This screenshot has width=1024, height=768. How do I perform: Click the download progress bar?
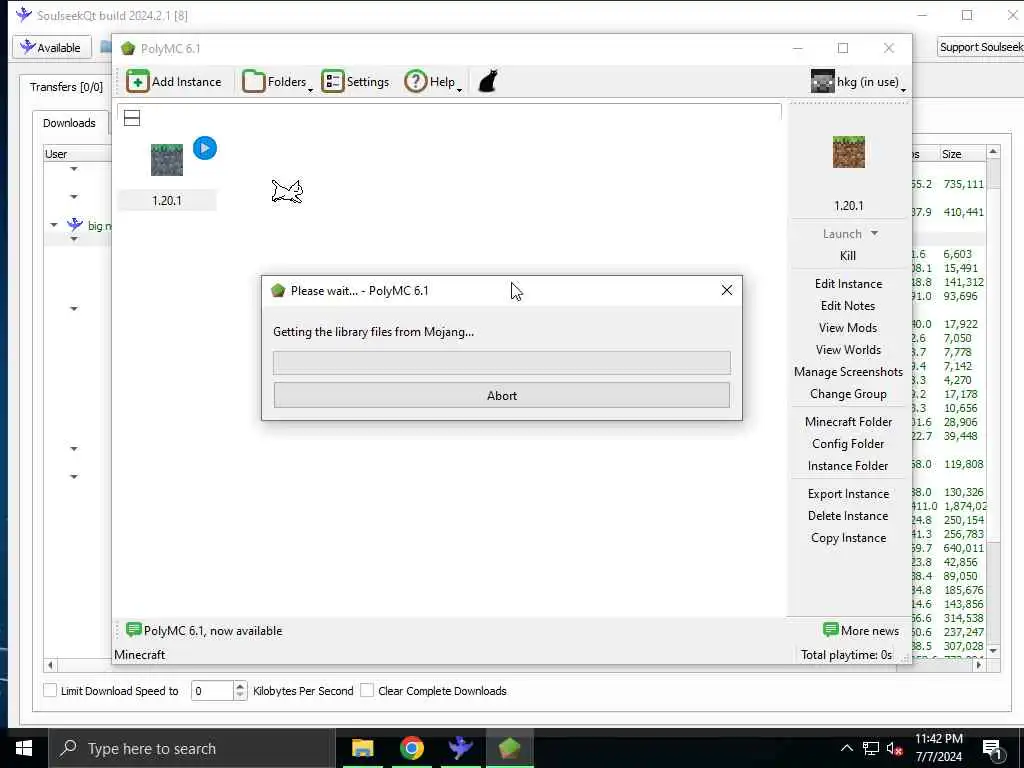[x=502, y=362]
